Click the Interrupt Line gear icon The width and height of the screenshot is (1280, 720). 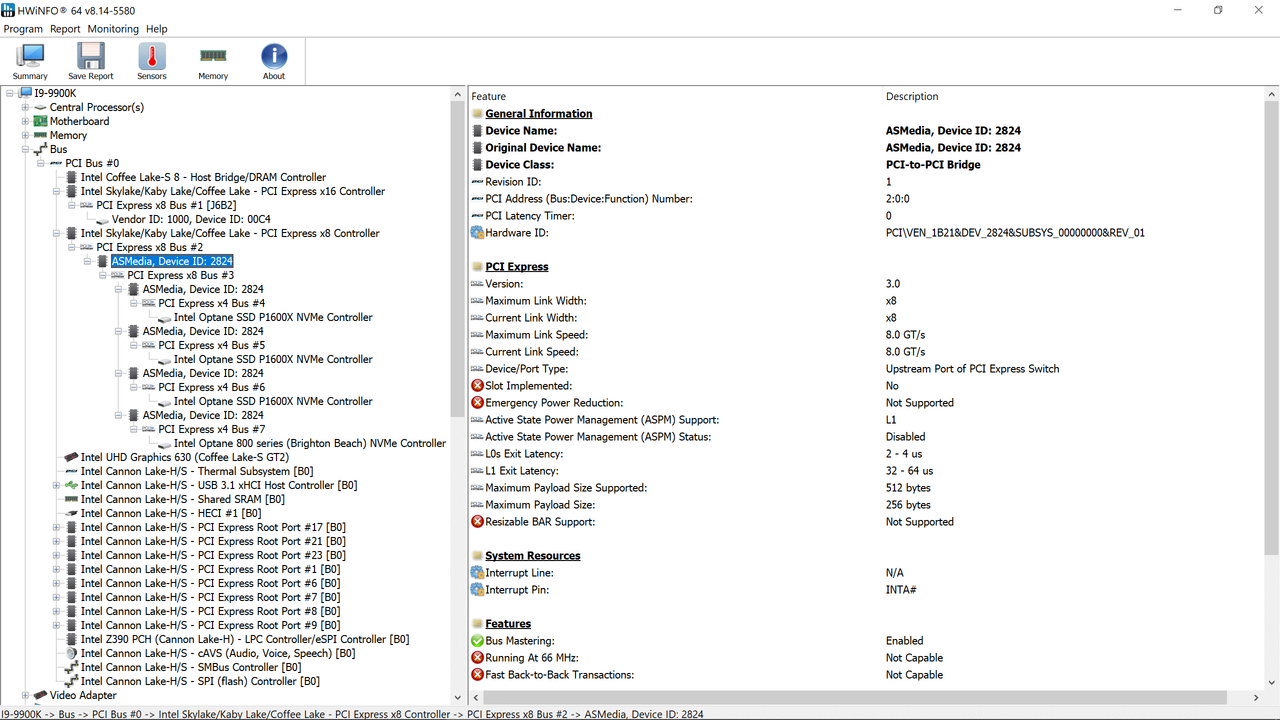477,573
